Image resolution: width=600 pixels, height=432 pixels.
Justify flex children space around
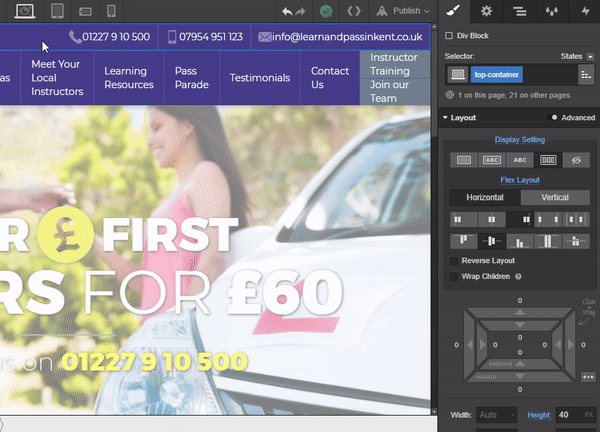pos(576,220)
